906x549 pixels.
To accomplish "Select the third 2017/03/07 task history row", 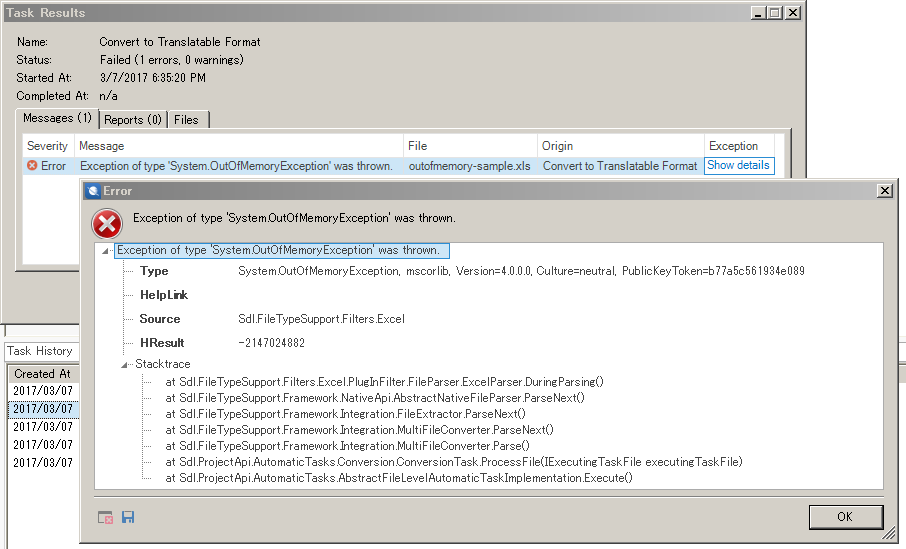I will tap(43, 427).
